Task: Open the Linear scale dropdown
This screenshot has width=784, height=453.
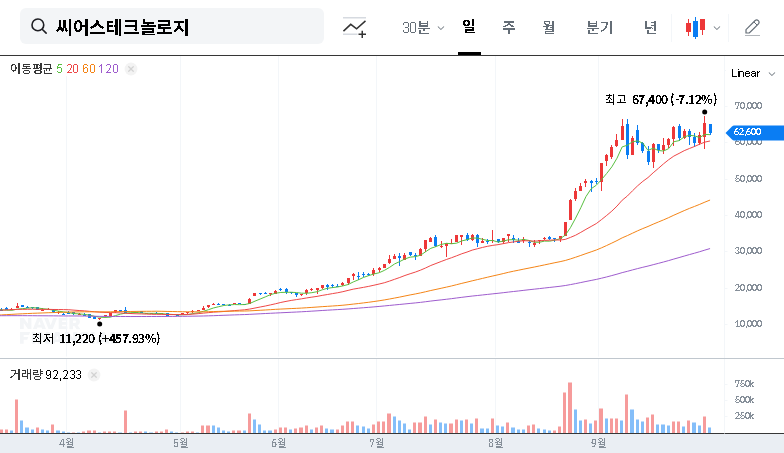Action: point(753,74)
